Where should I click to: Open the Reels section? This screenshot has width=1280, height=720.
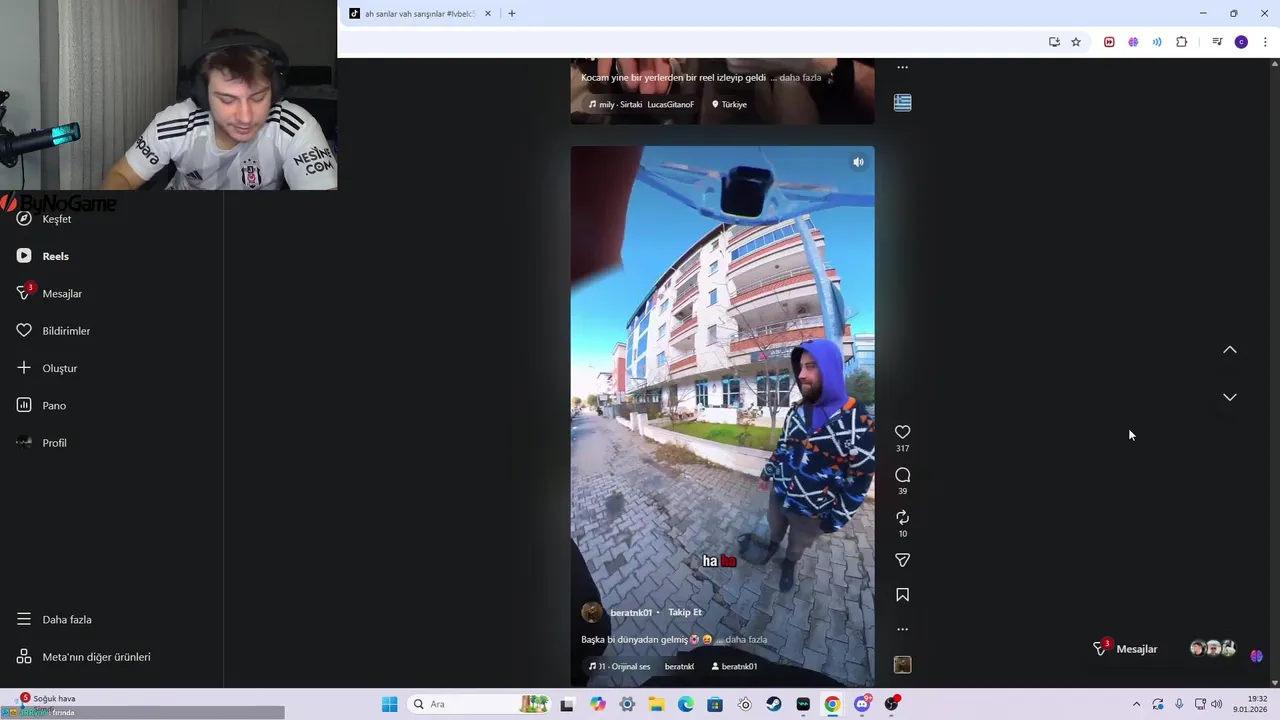(x=43, y=256)
